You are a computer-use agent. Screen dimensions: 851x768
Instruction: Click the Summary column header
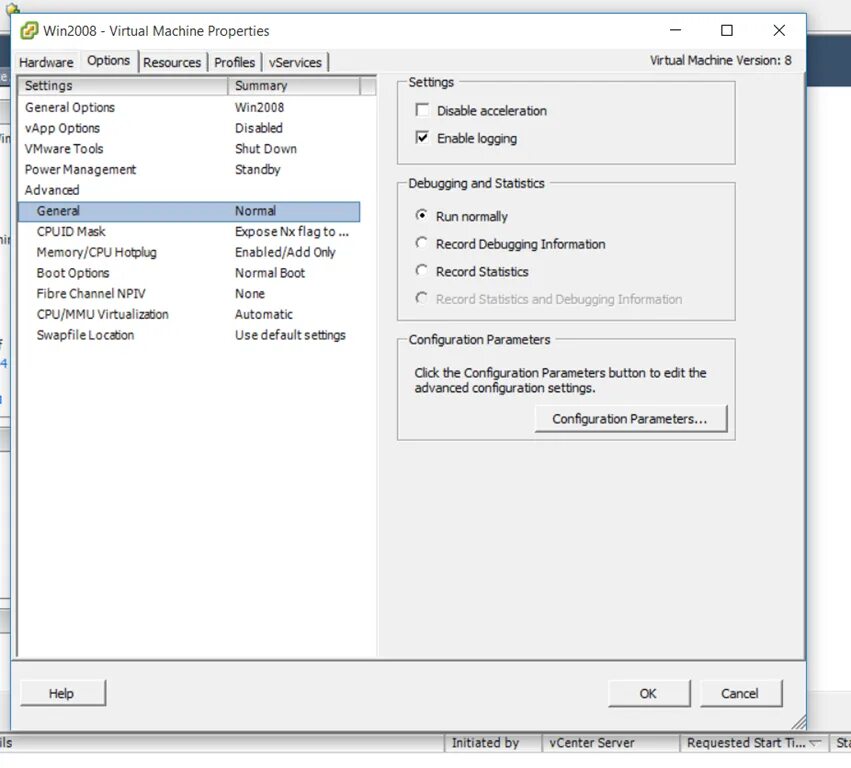[294, 86]
